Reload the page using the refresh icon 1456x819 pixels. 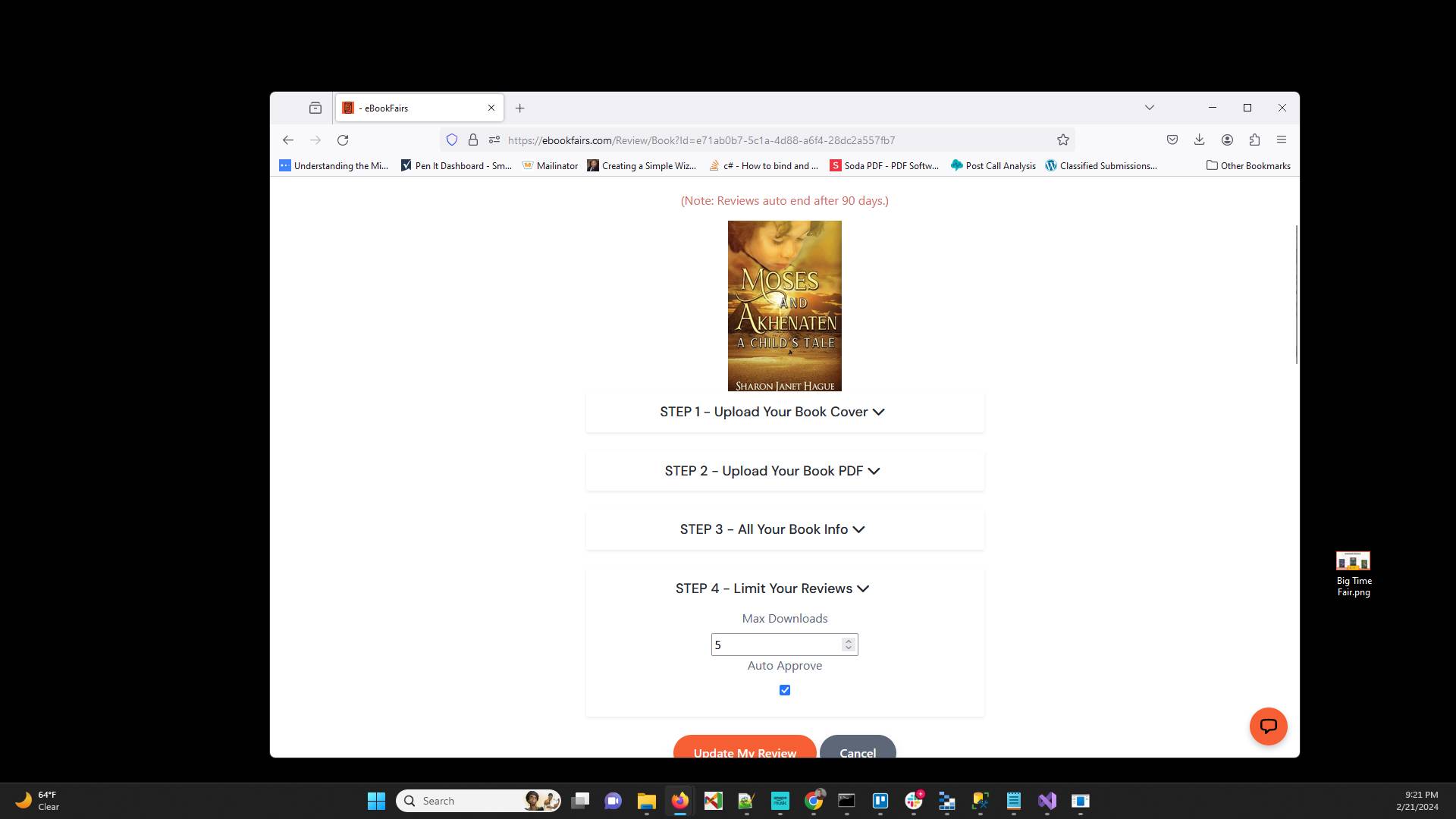[343, 140]
